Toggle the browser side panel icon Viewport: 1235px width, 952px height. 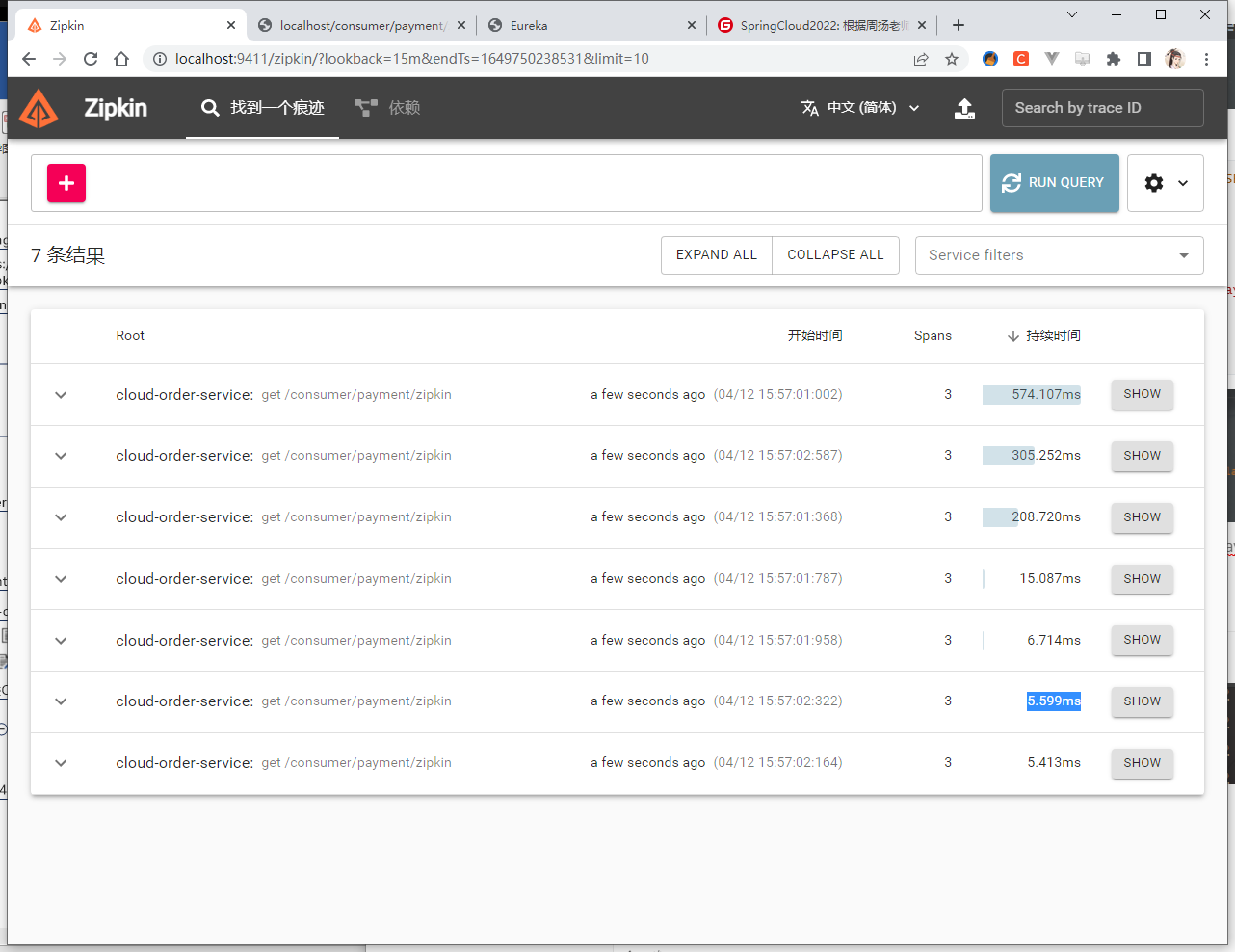coord(1144,59)
